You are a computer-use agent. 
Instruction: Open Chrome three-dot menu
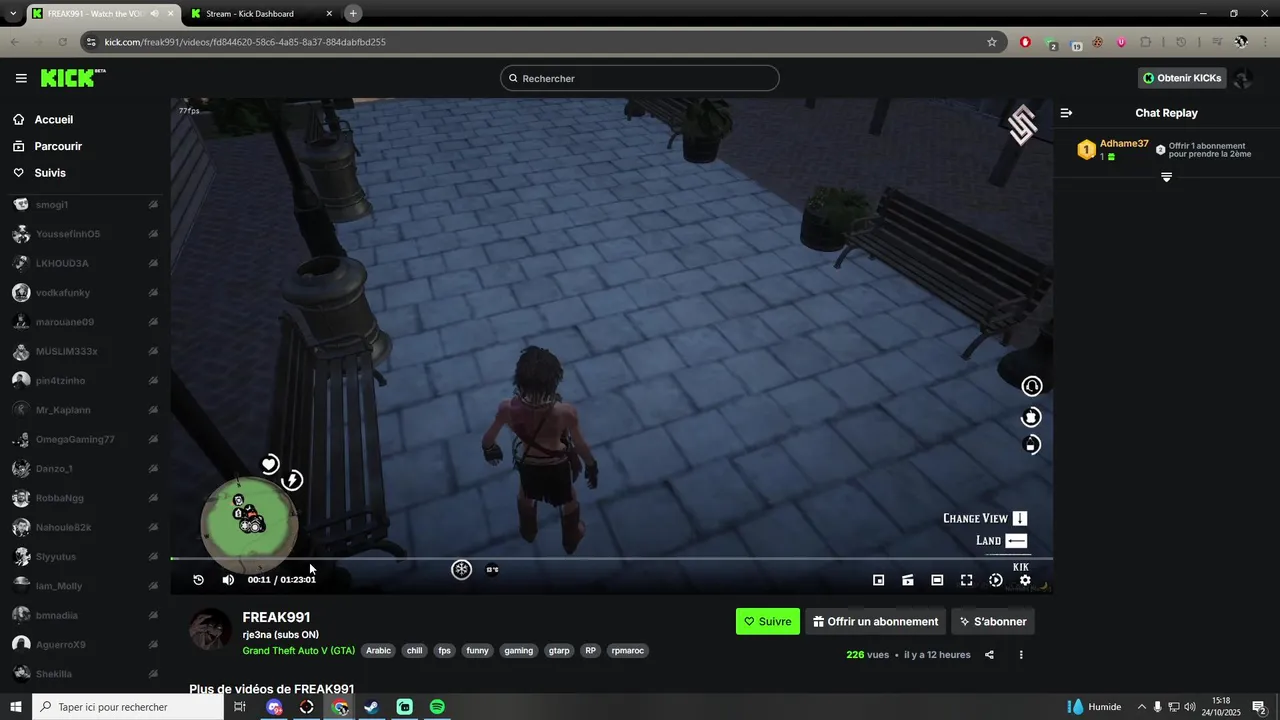(x=1265, y=42)
